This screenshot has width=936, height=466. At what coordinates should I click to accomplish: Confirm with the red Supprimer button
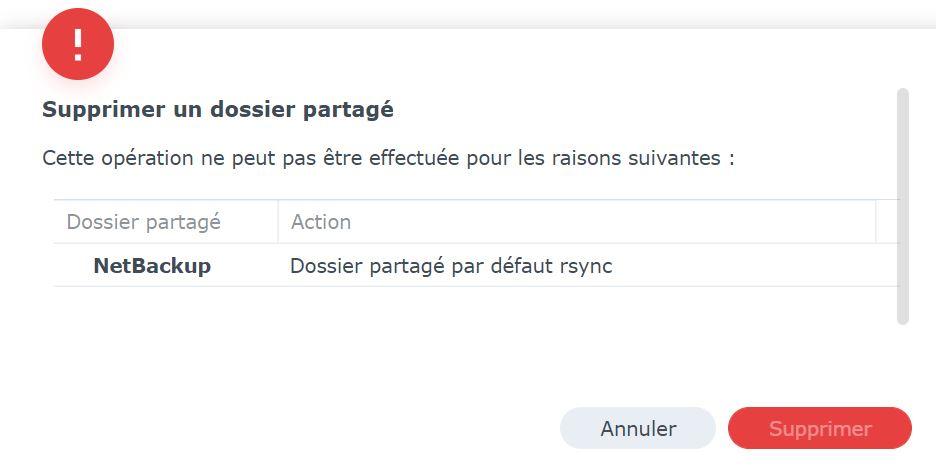(x=820, y=428)
